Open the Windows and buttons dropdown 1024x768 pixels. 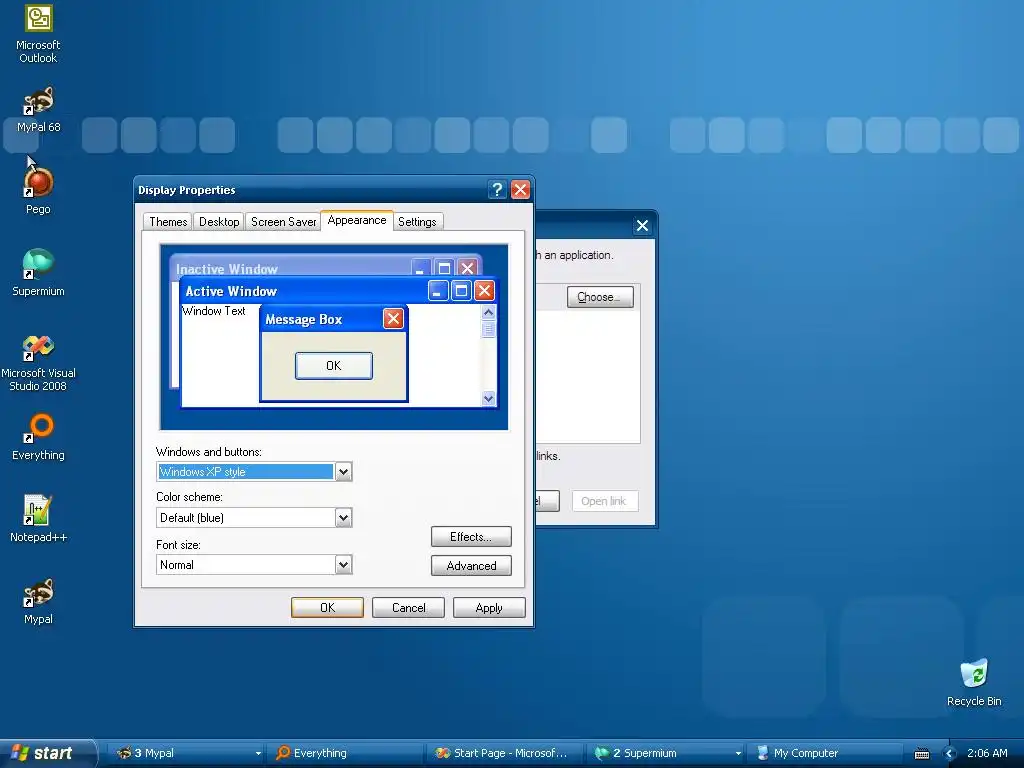[x=343, y=472]
